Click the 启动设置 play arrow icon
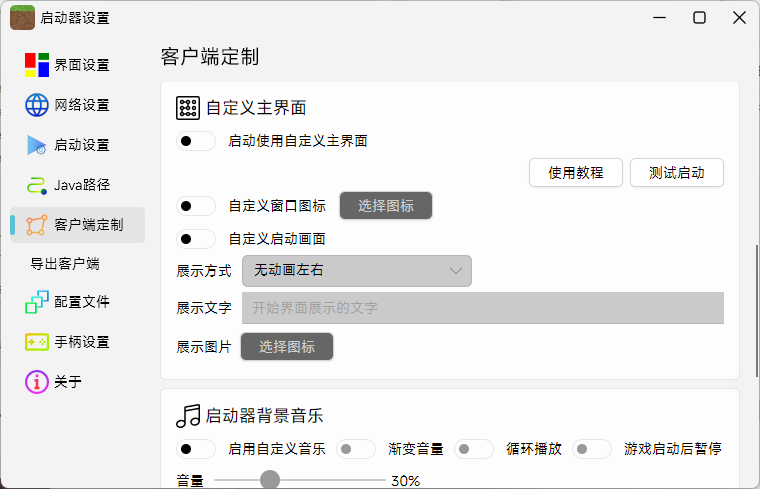The width and height of the screenshot is (760, 489). pos(37,145)
